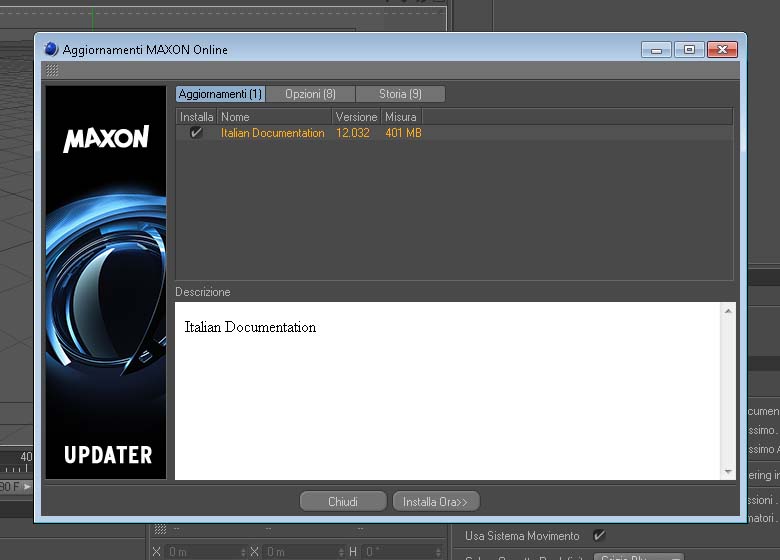The height and width of the screenshot is (560, 780).
Task: Click the description scrollbar down arrow
Action: pyautogui.click(x=728, y=471)
